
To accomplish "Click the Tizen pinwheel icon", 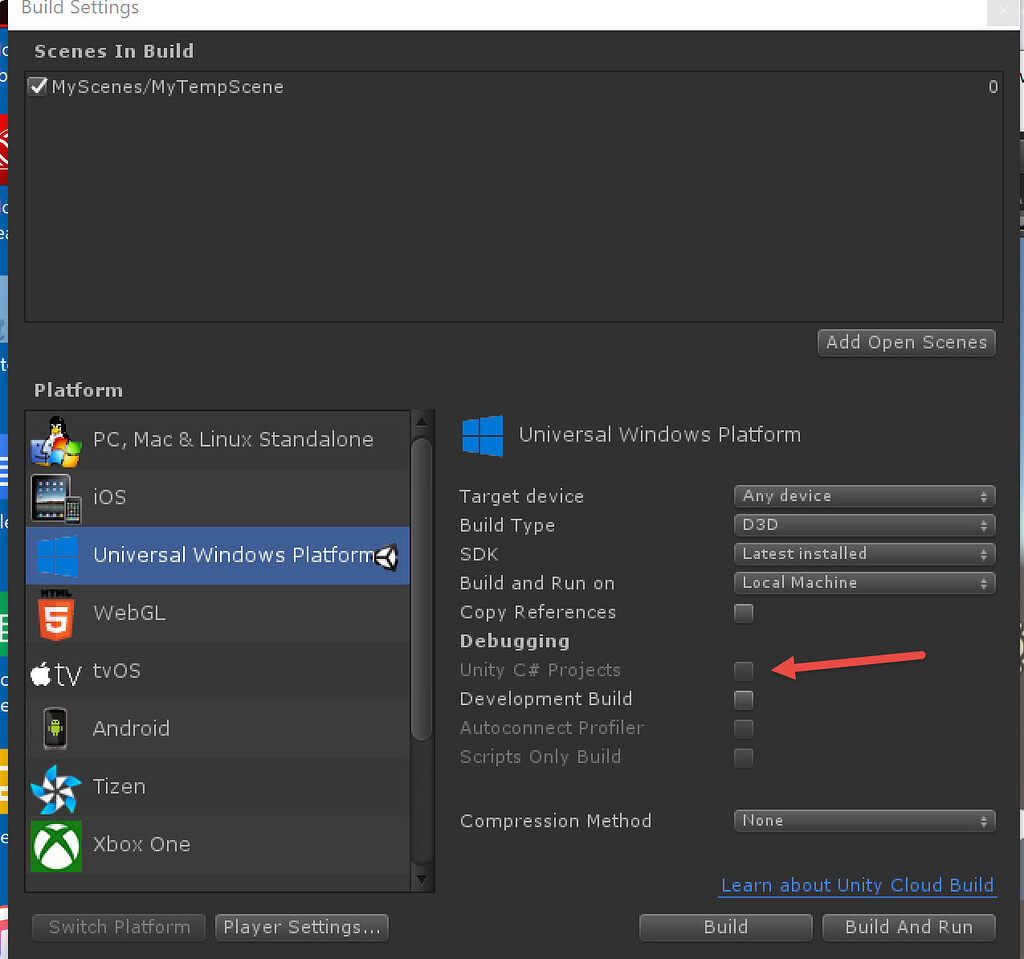I will click(x=55, y=786).
